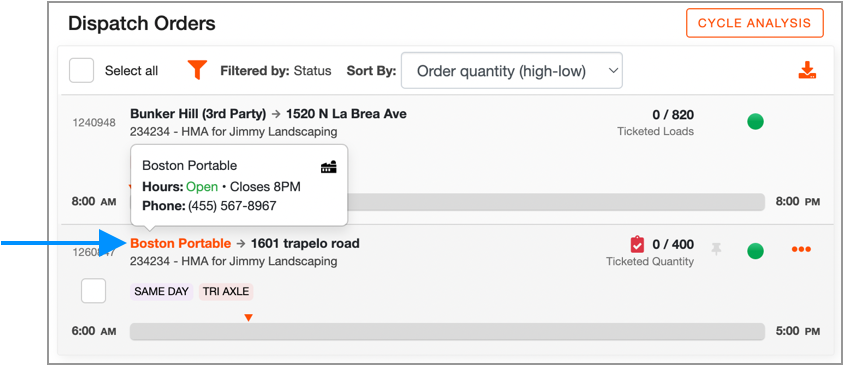Pin the Boston Portable order
The height and width of the screenshot is (366, 844).
[x=716, y=249]
